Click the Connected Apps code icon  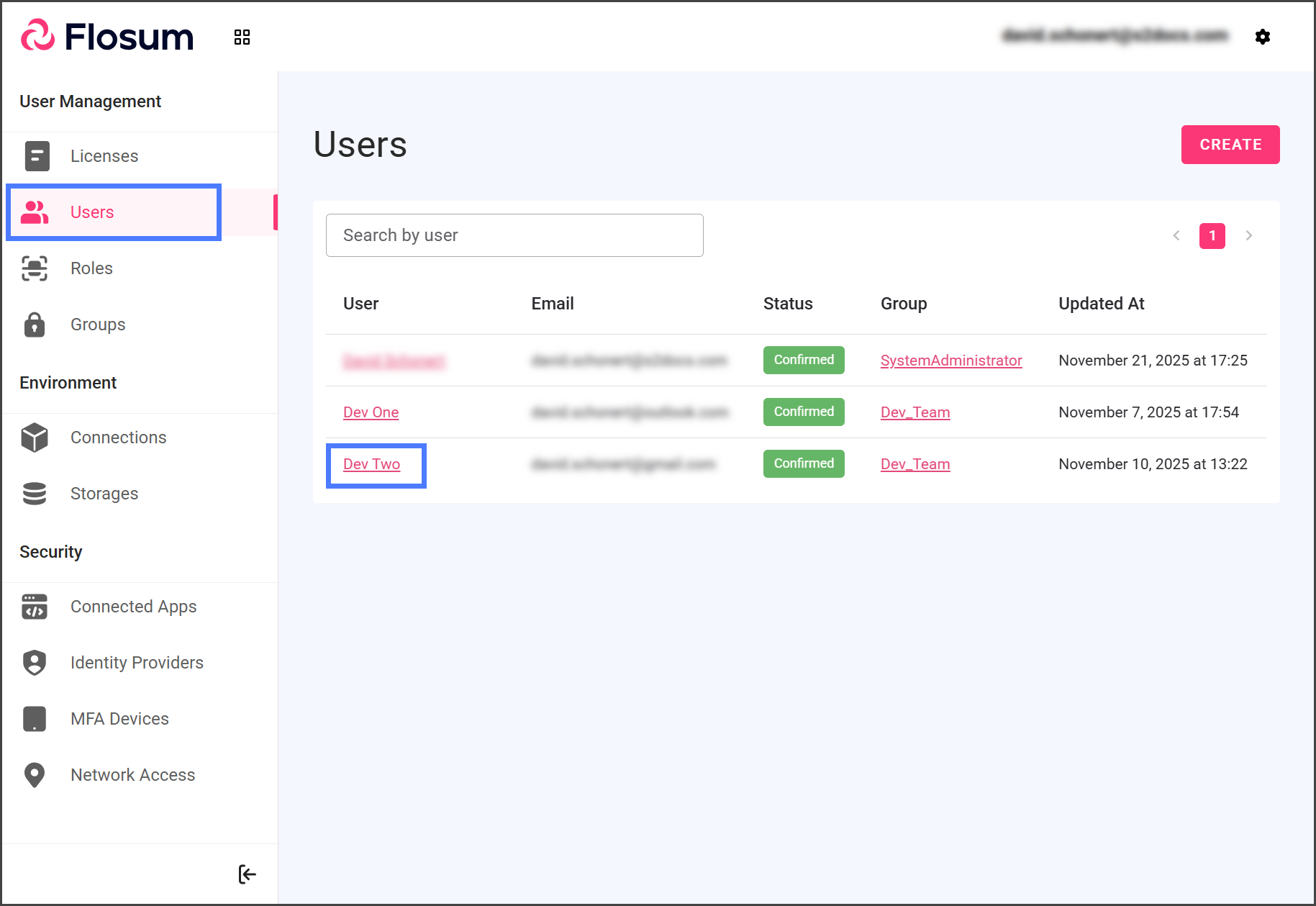[x=35, y=607]
